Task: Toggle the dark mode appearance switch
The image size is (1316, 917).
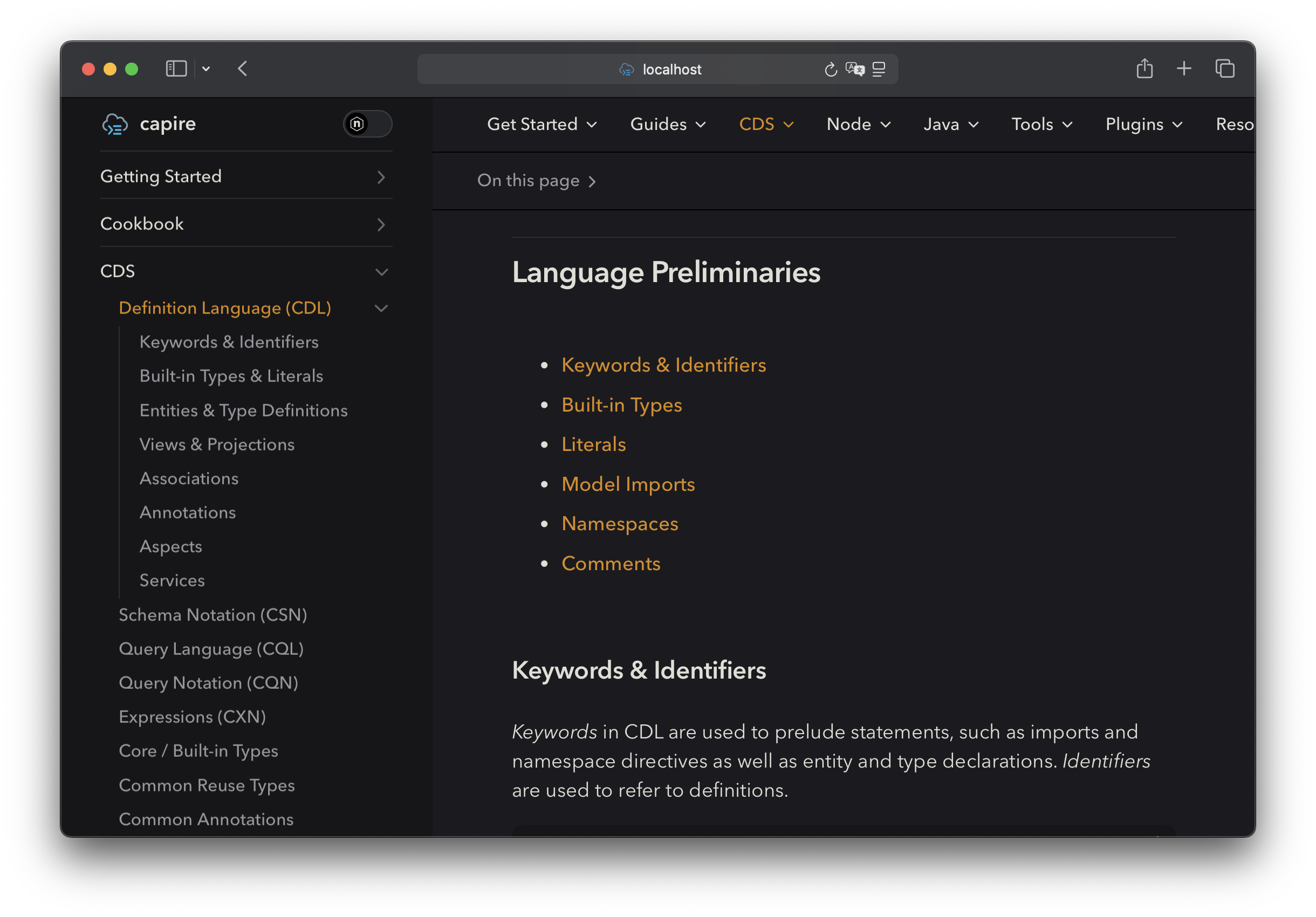Action: click(367, 124)
